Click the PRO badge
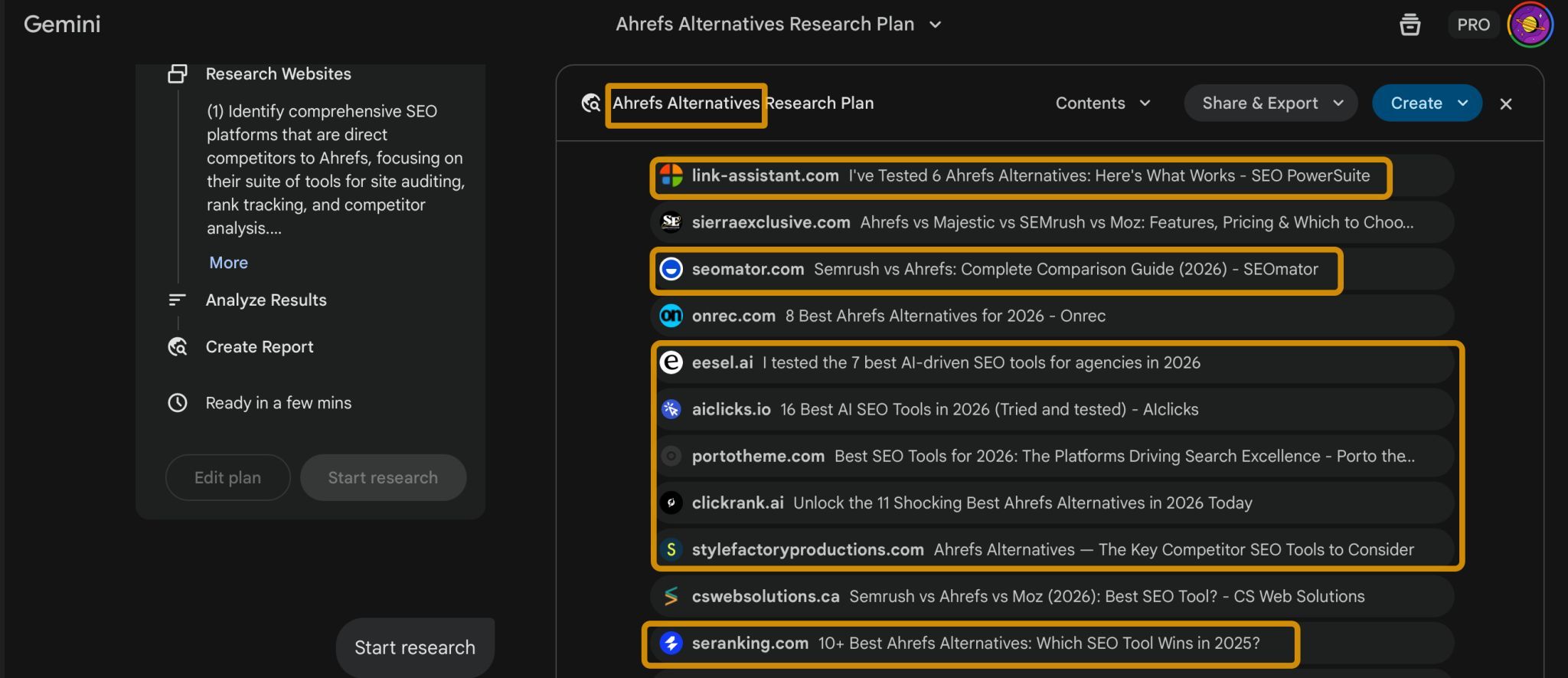Screen dimensions: 1568x678 (1472, 25)
